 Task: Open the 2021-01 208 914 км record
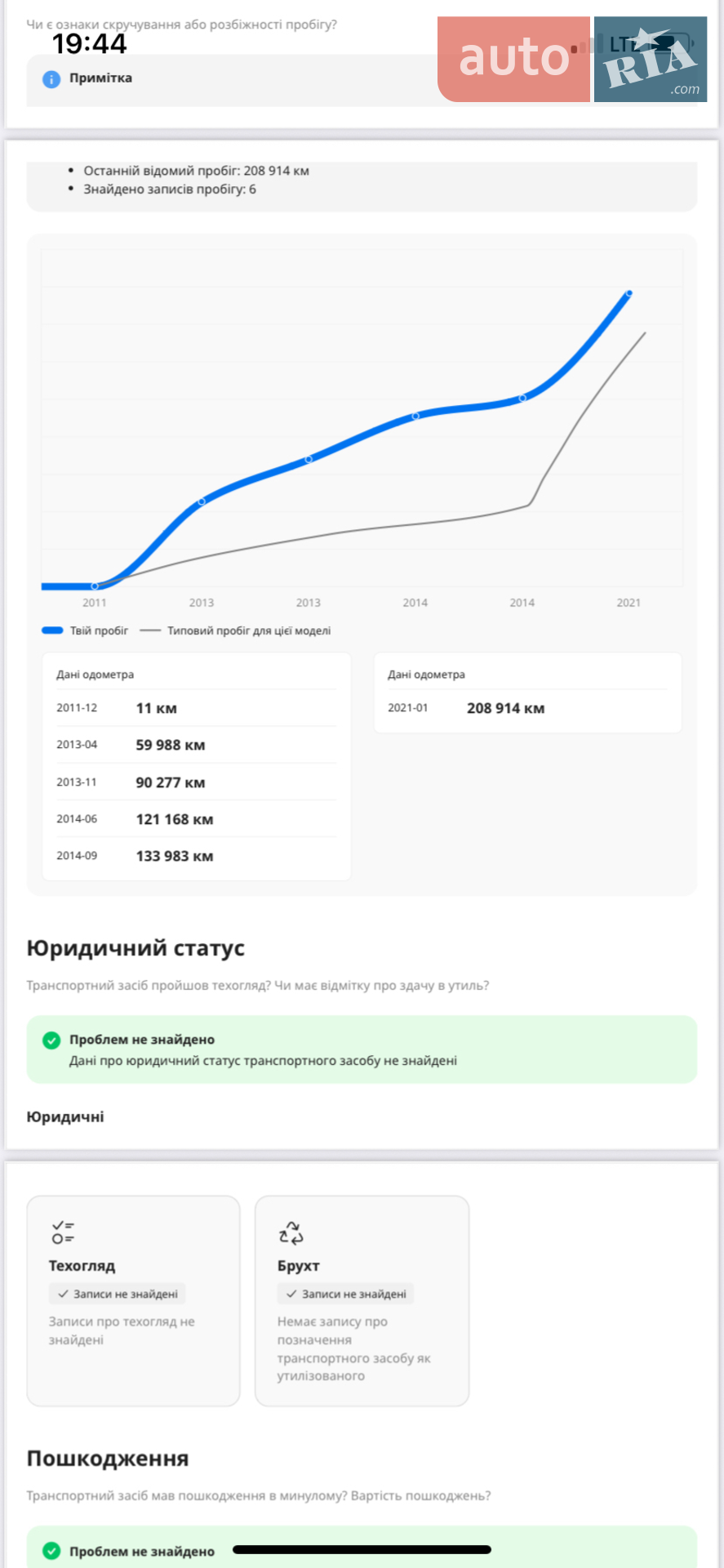tap(527, 708)
